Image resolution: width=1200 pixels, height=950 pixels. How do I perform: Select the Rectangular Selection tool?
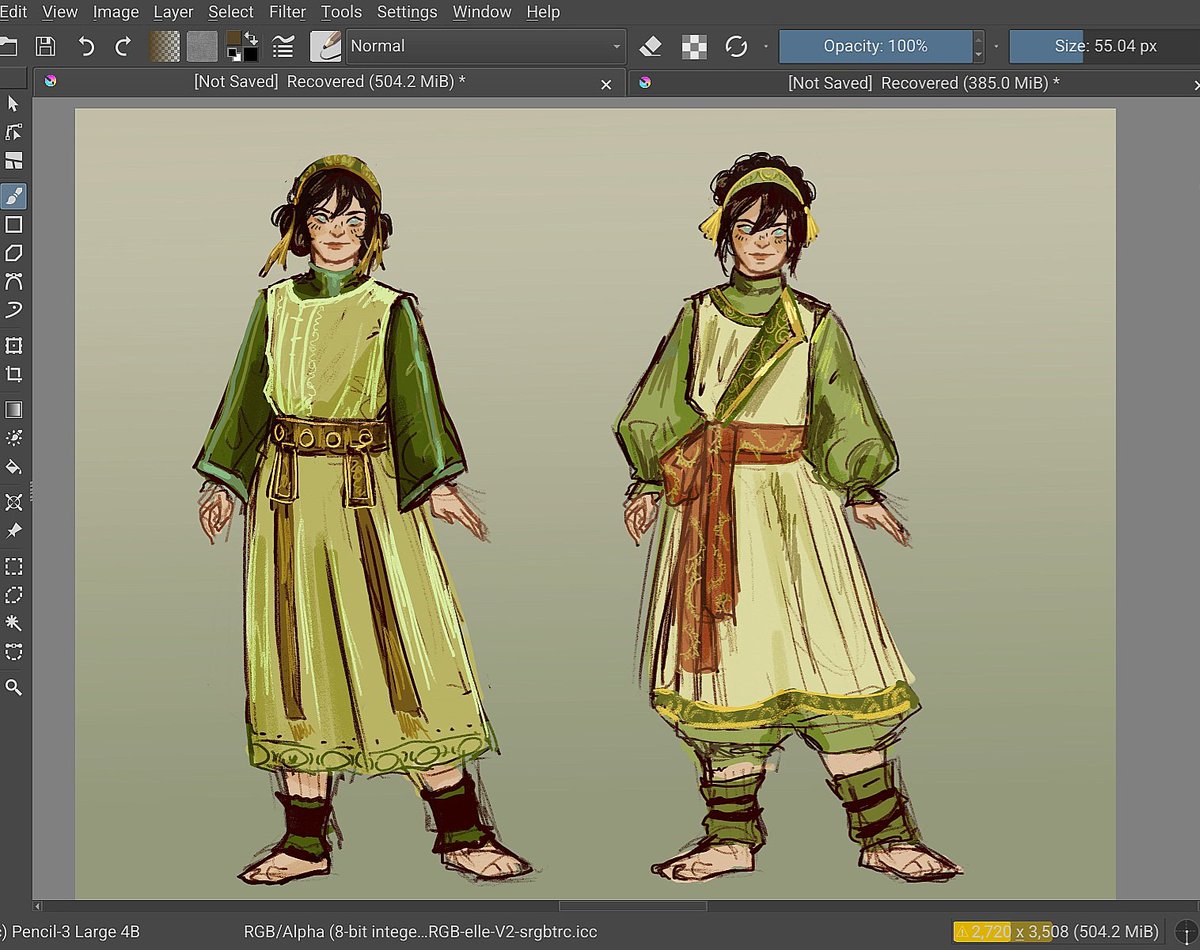pyautogui.click(x=13, y=567)
